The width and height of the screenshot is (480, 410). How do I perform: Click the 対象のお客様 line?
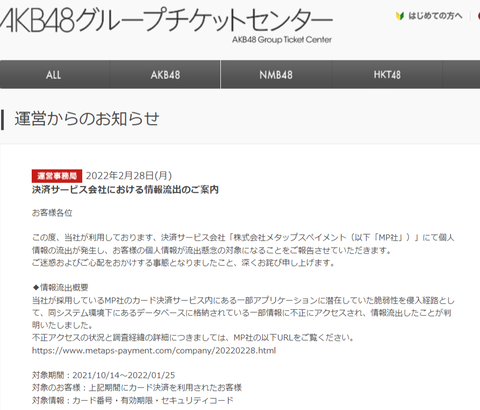(x=137, y=388)
